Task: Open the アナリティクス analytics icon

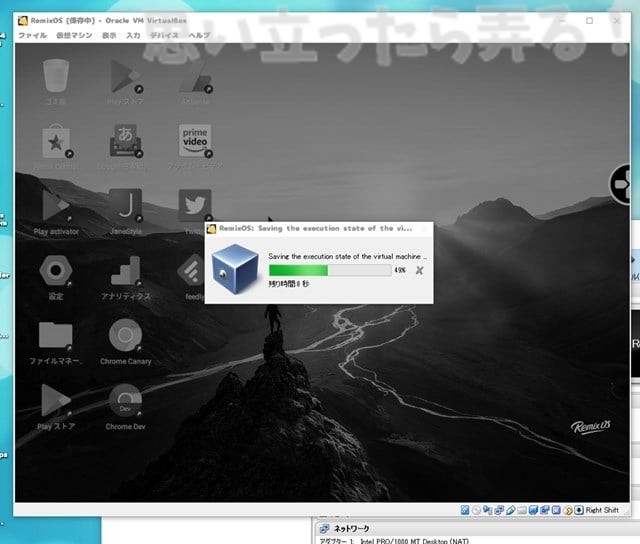Action: coord(126,271)
